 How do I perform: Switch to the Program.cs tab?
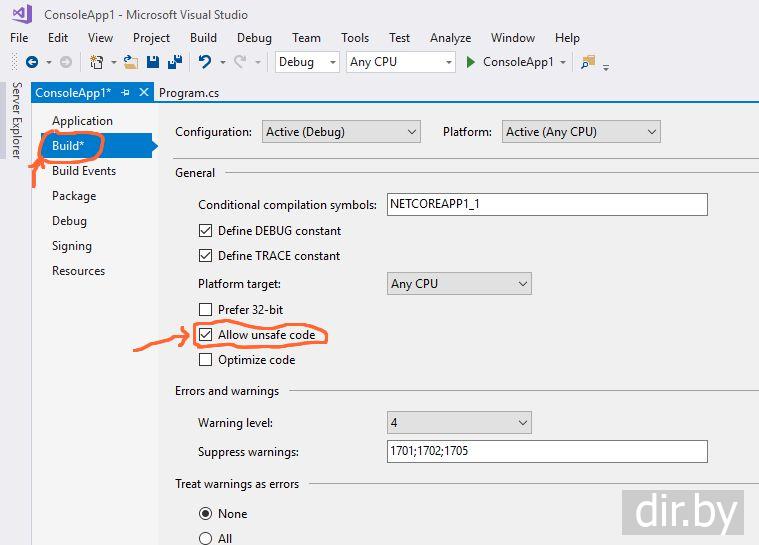tap(189, 92)
